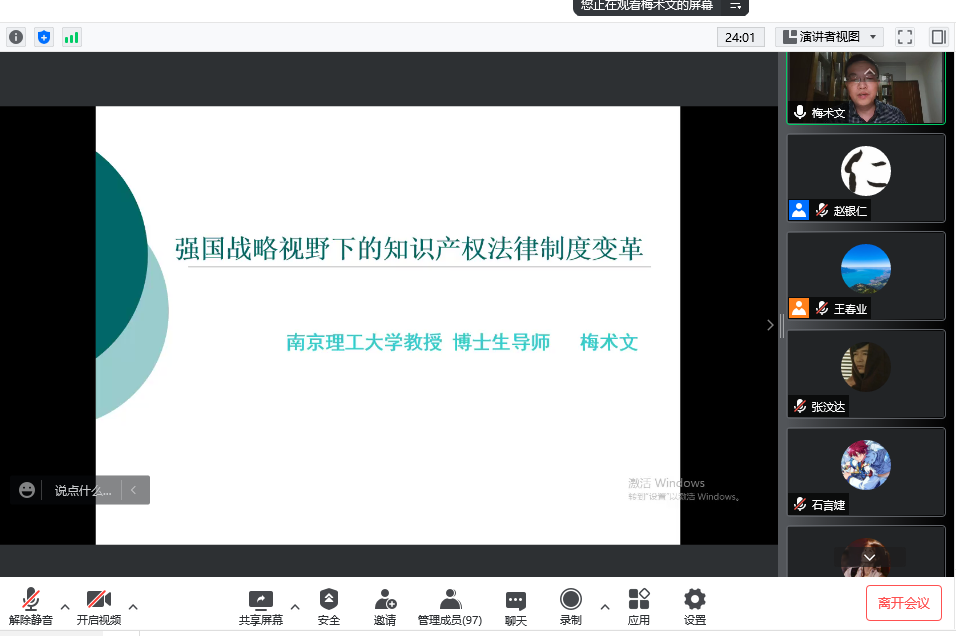This screenshot has width=956, height=636.
Task: Click the meeting info icon
Action: coord(16,37)
